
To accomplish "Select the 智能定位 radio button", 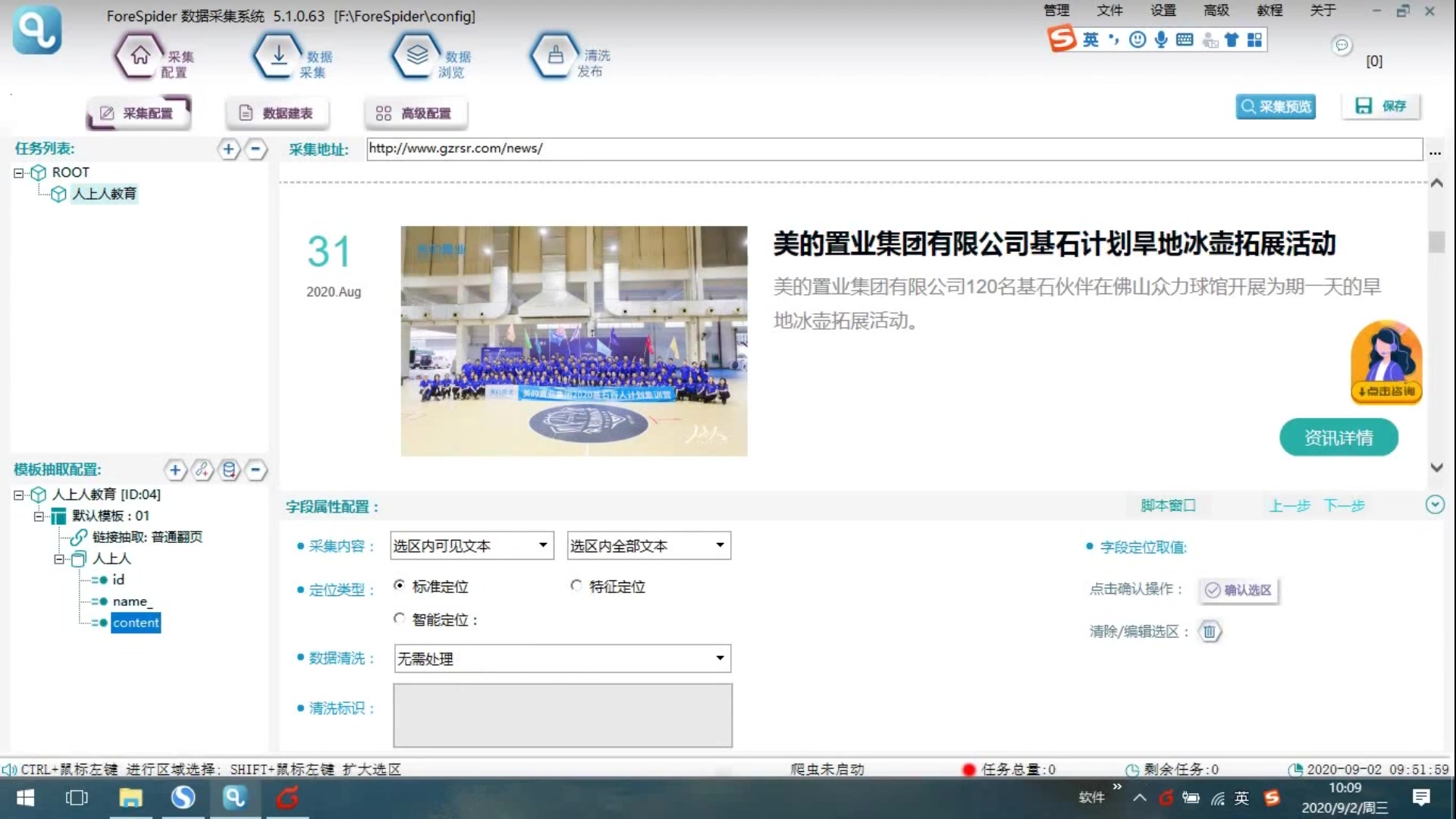I will pos(399,618).
